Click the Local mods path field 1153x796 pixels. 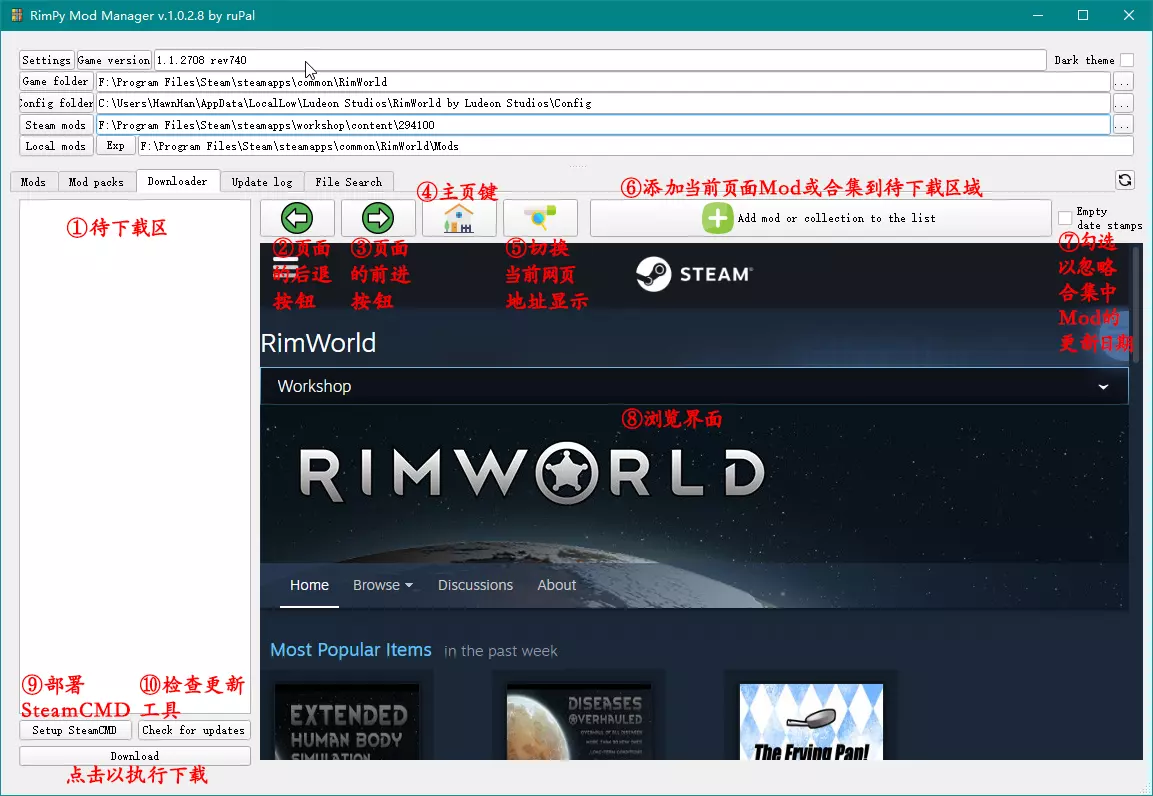[x=635, y=146]
